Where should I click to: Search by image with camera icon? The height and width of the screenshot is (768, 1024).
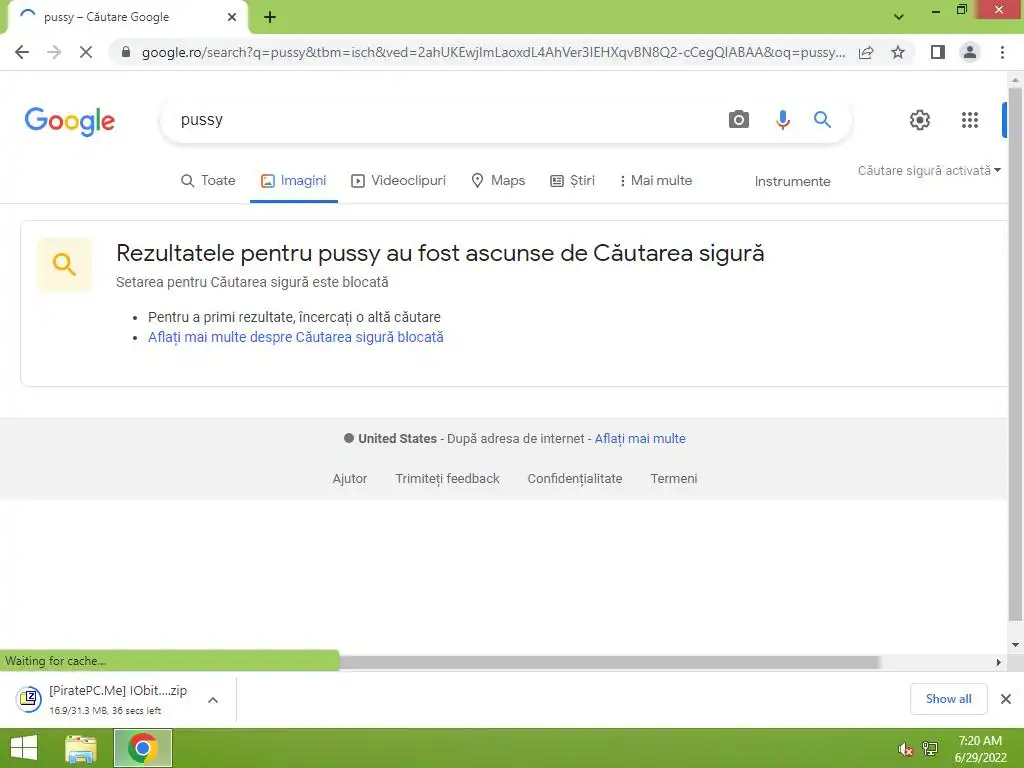click(x=739, y=120)
